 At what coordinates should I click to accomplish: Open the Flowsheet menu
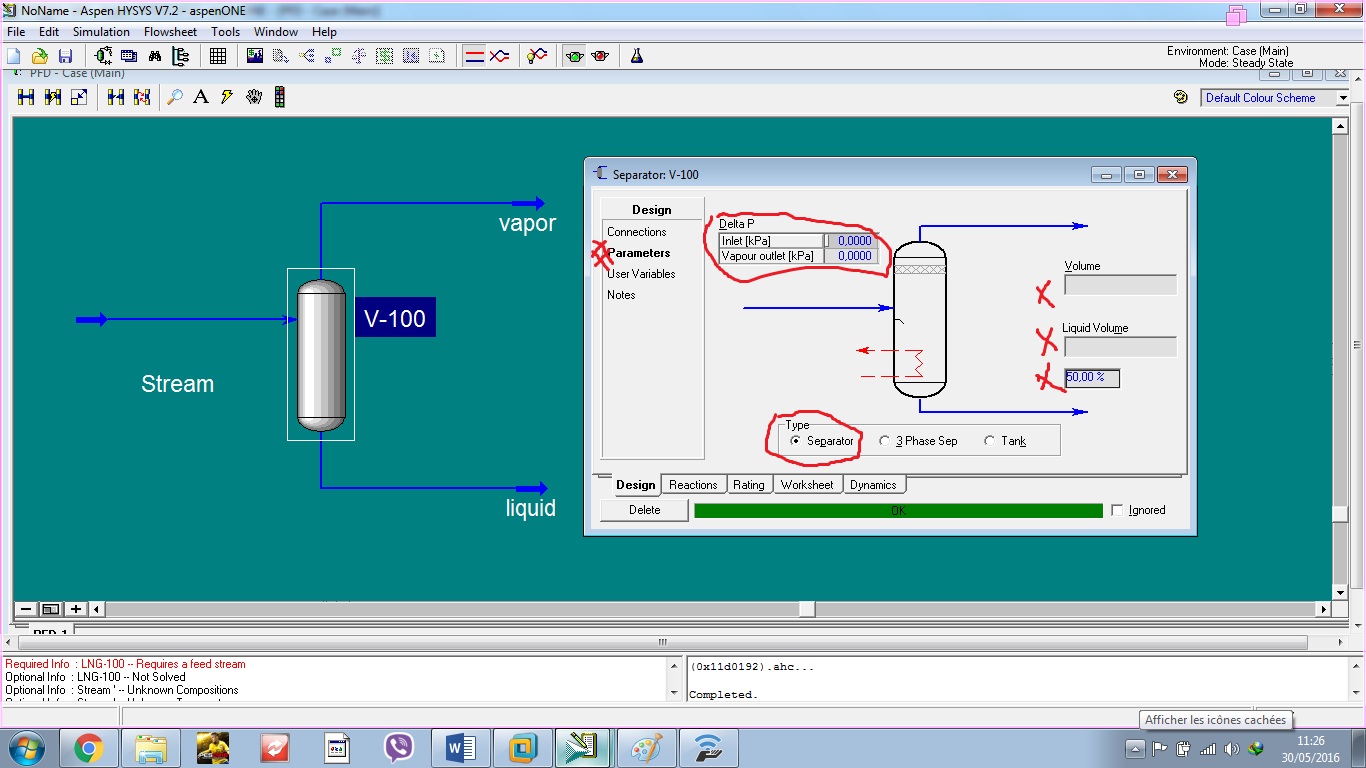(170, 31)
